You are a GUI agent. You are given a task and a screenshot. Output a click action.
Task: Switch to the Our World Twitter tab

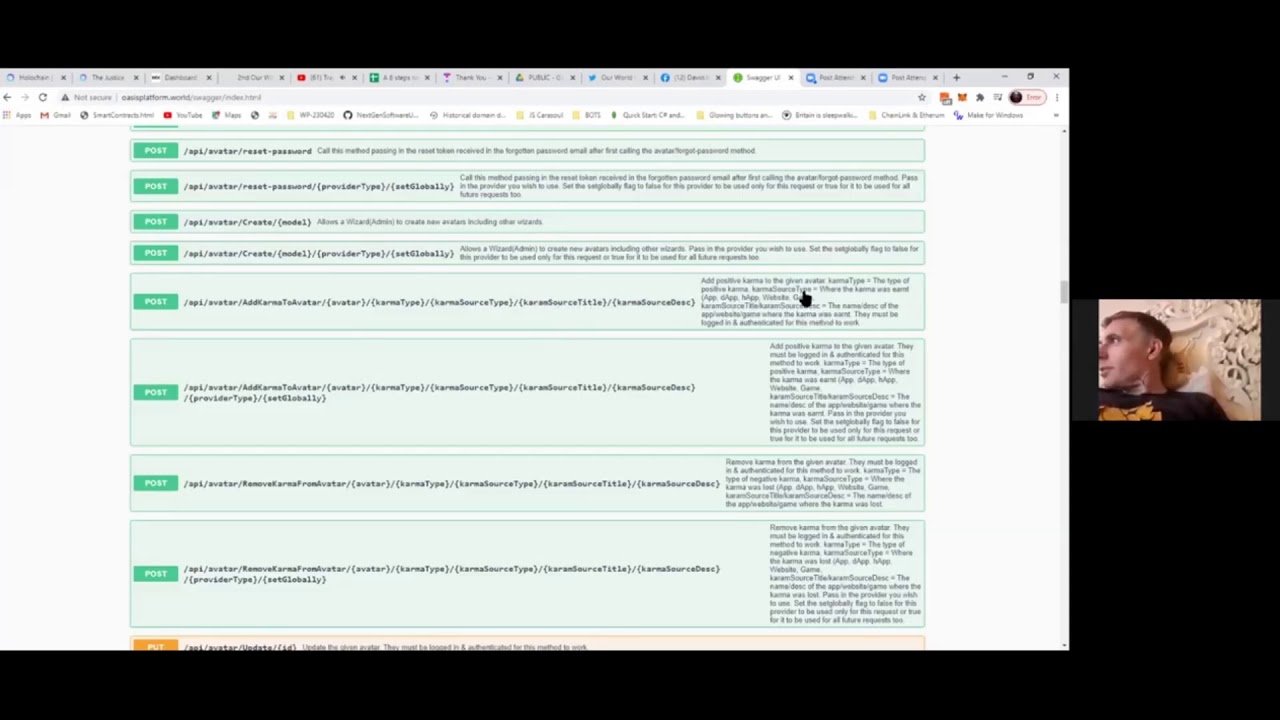click(x=617, y=77)
